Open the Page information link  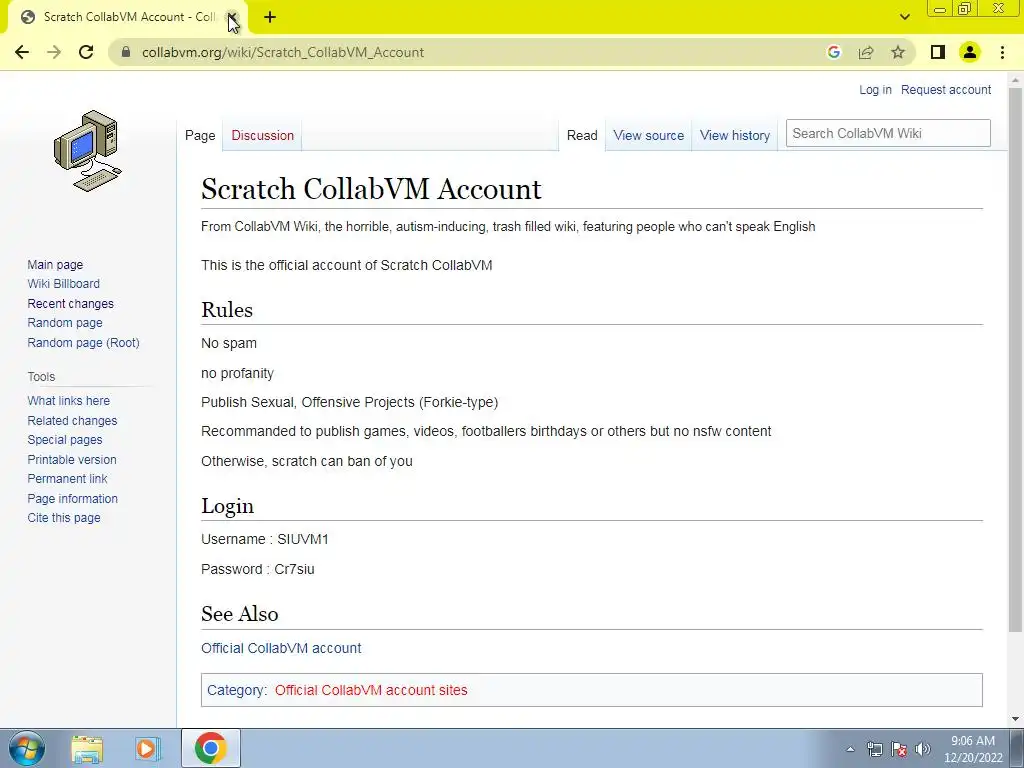[72, 498]
